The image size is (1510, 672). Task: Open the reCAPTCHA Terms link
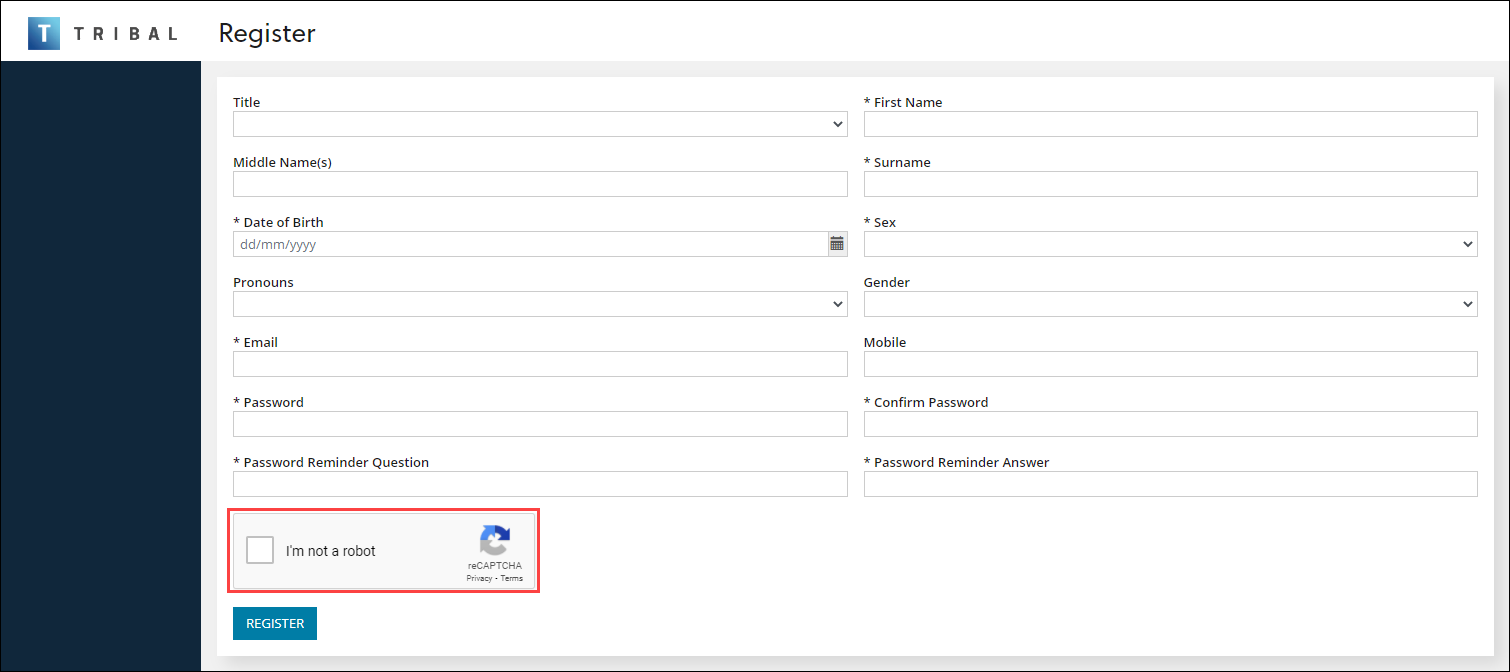(x=511, y=578)
